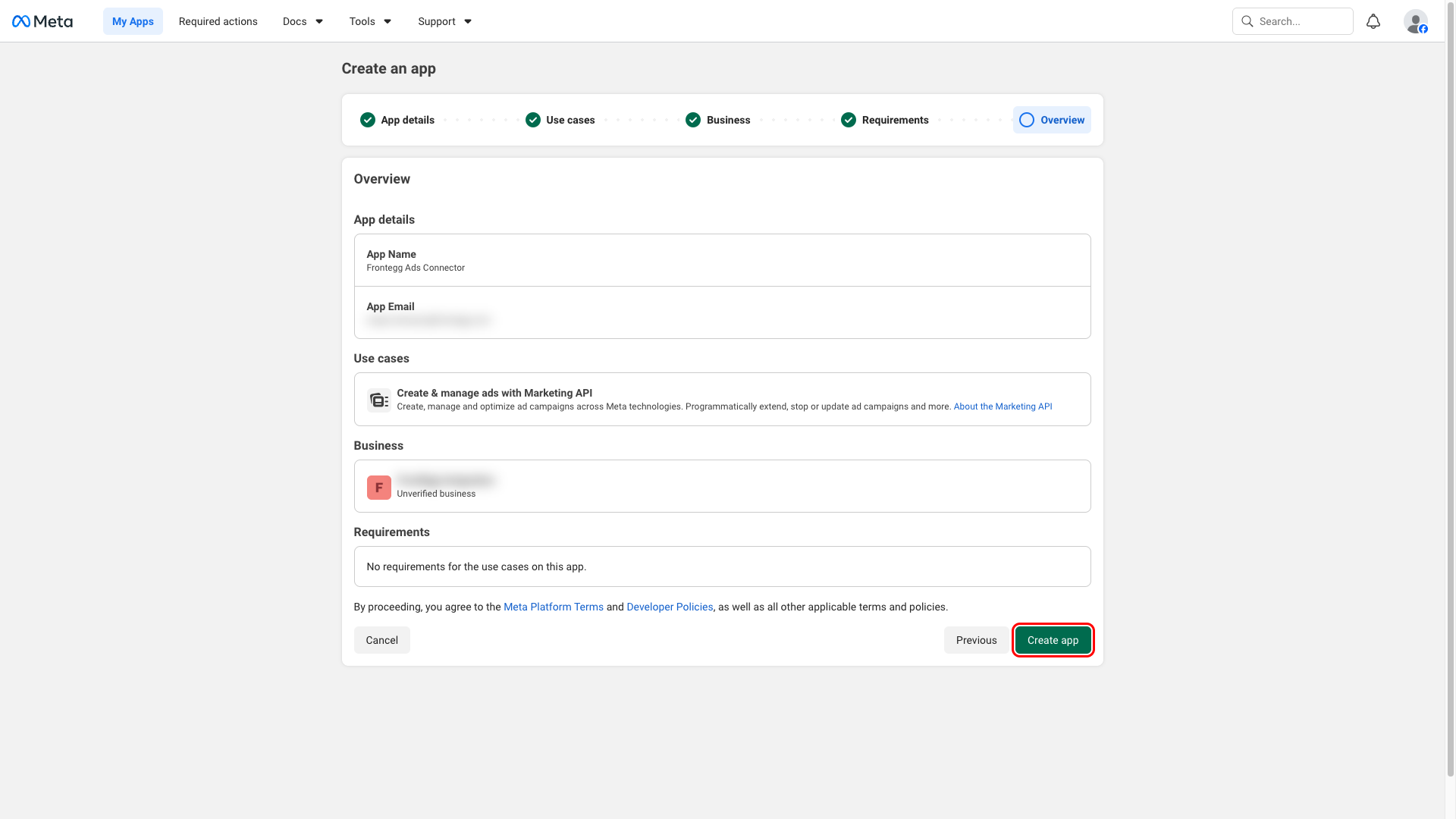The image size is (1456, 819).
Task: Click the App Email label
Action: tap(391, 306)
